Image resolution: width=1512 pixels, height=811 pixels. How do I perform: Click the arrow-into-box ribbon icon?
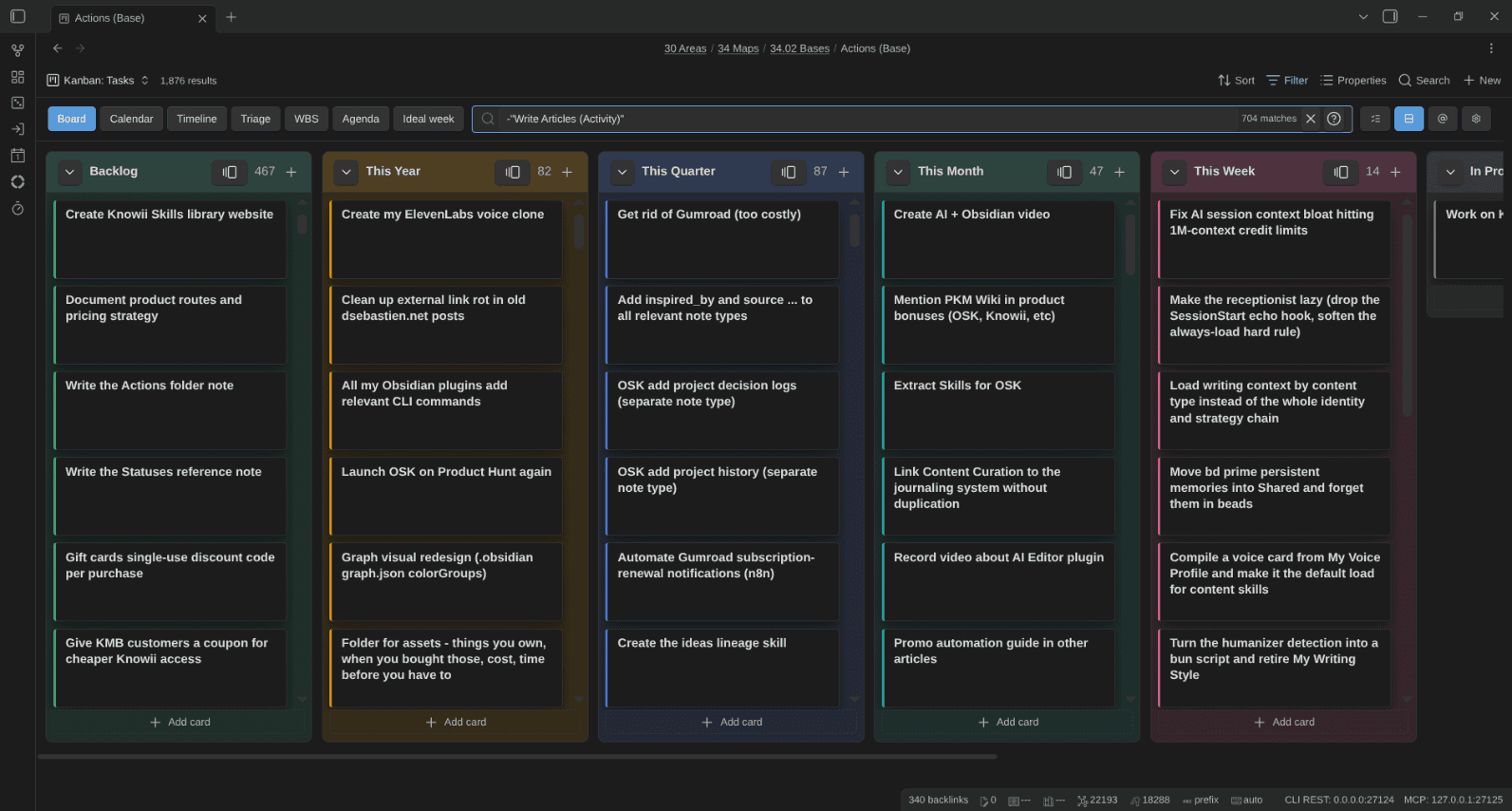click(x=17, y=129)
